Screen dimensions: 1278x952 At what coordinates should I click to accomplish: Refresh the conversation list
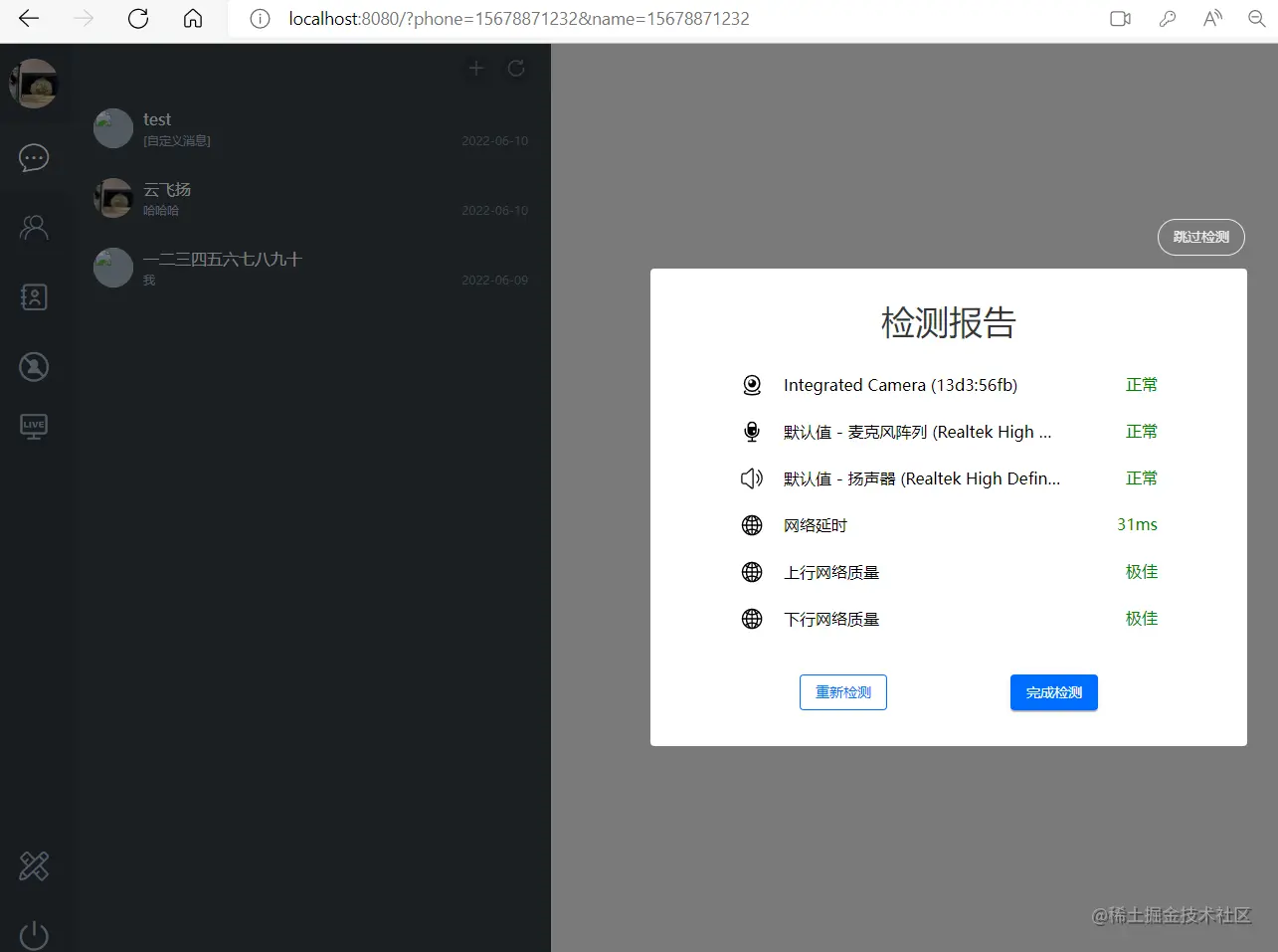(515, 68)
